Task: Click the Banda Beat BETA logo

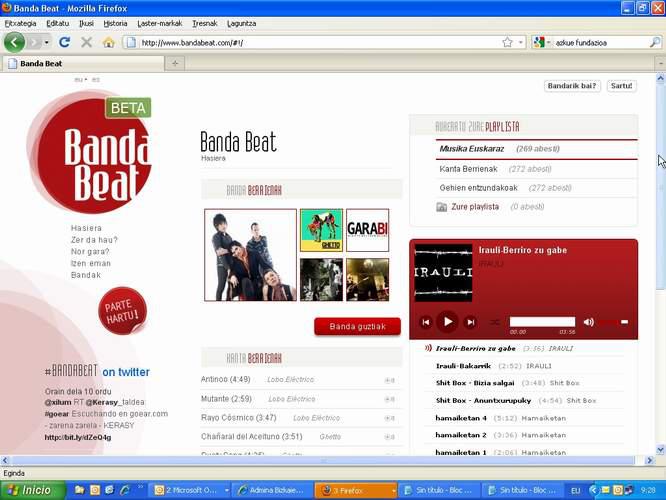Action: point(89,153)
